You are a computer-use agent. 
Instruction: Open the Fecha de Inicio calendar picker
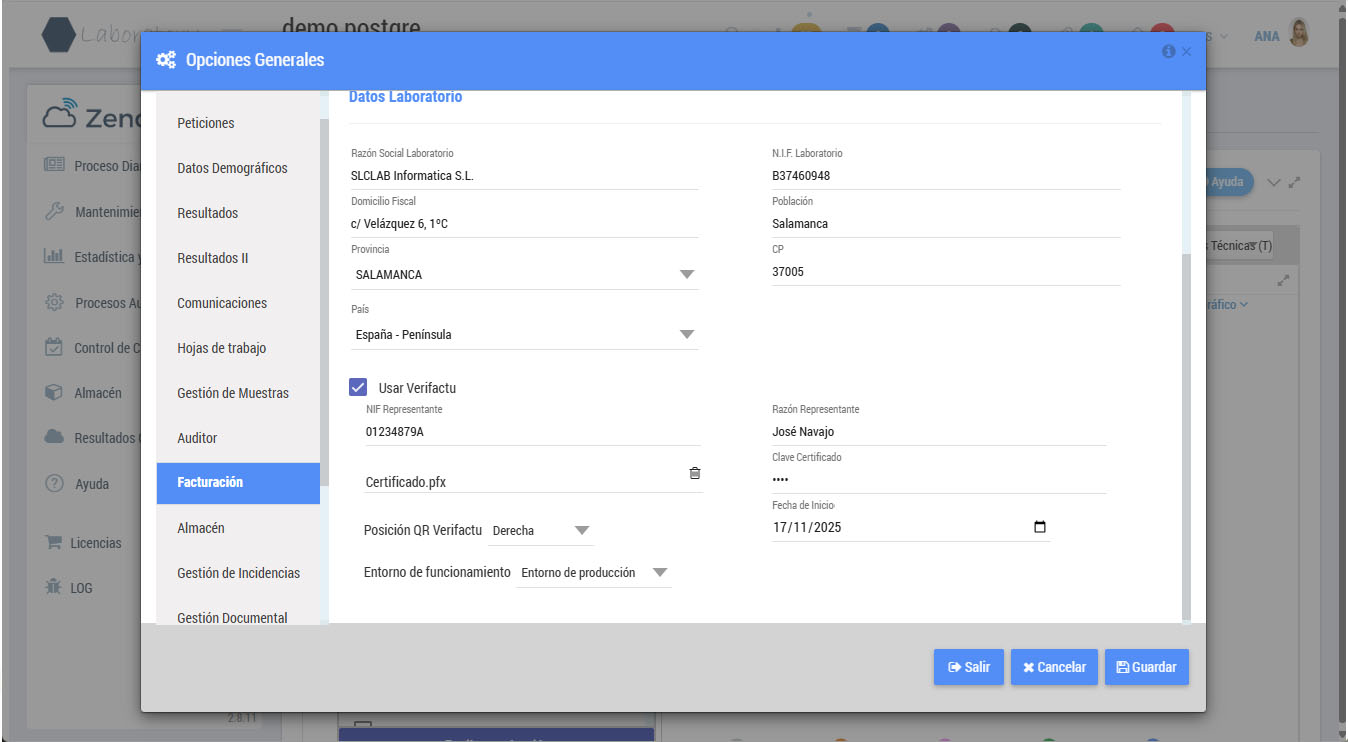tap(1040, 527)
